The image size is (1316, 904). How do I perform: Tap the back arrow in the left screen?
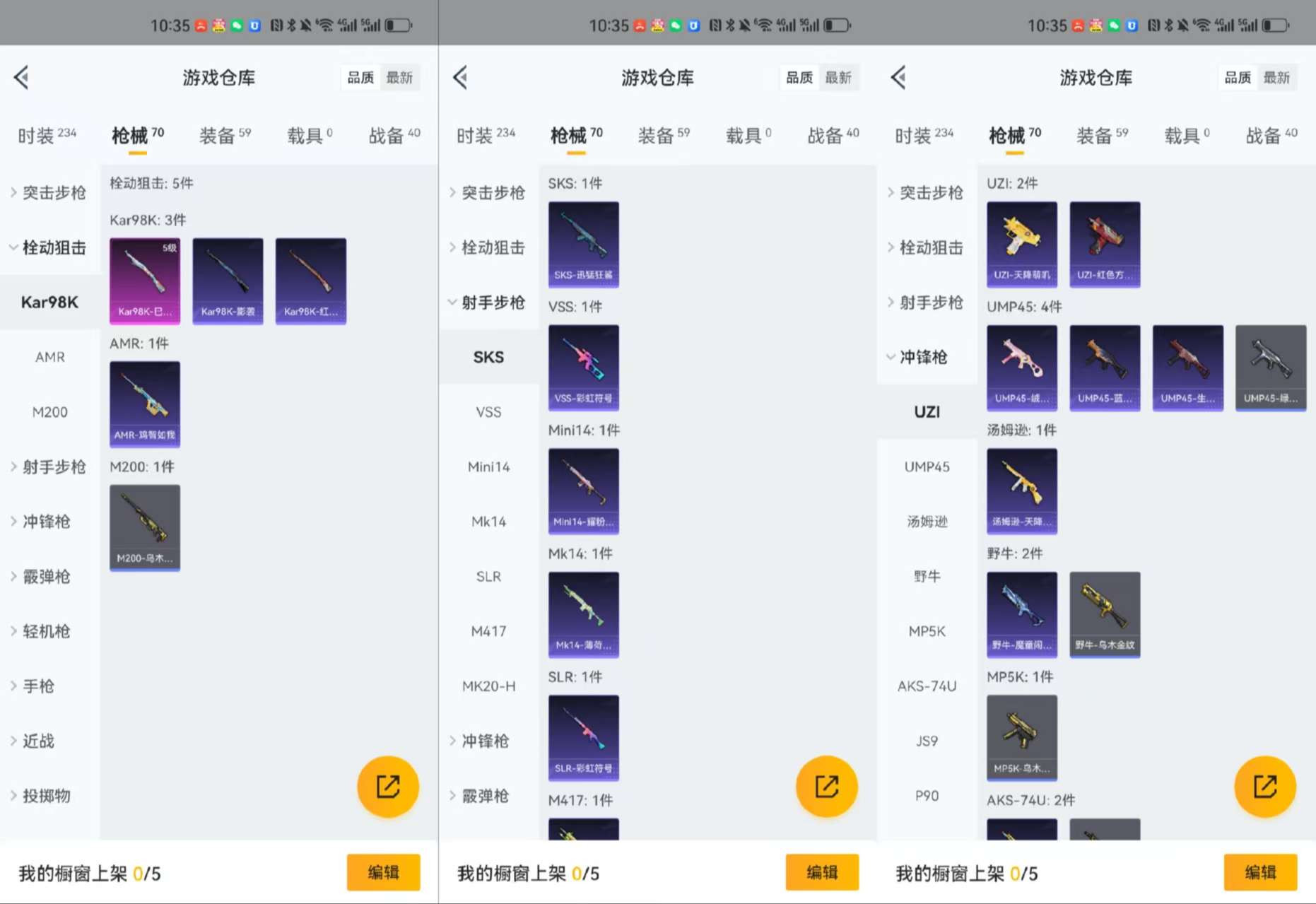(22, 77)
